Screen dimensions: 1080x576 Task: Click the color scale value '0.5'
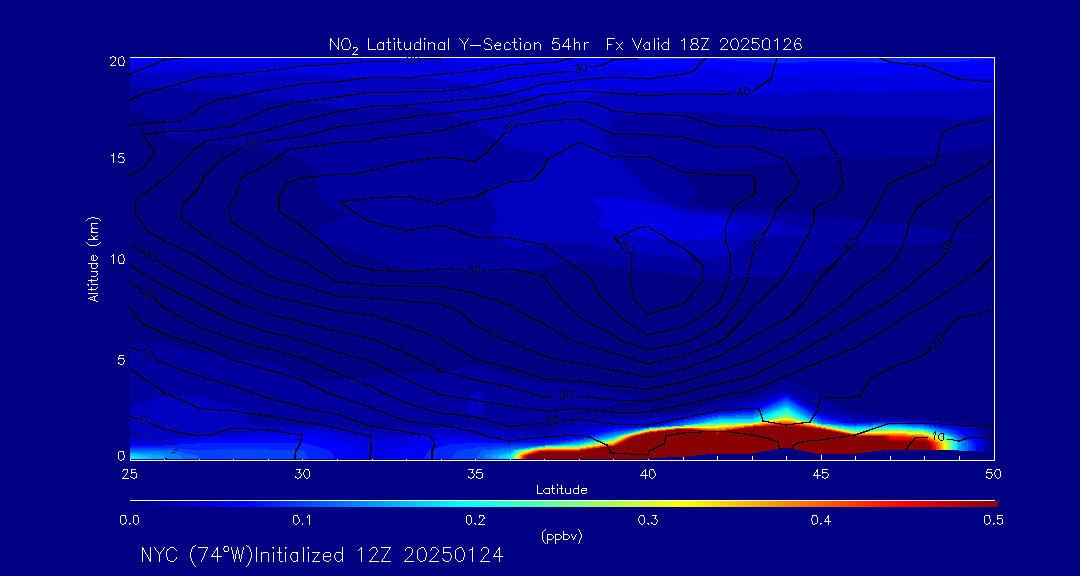click(x=993, y=521)
